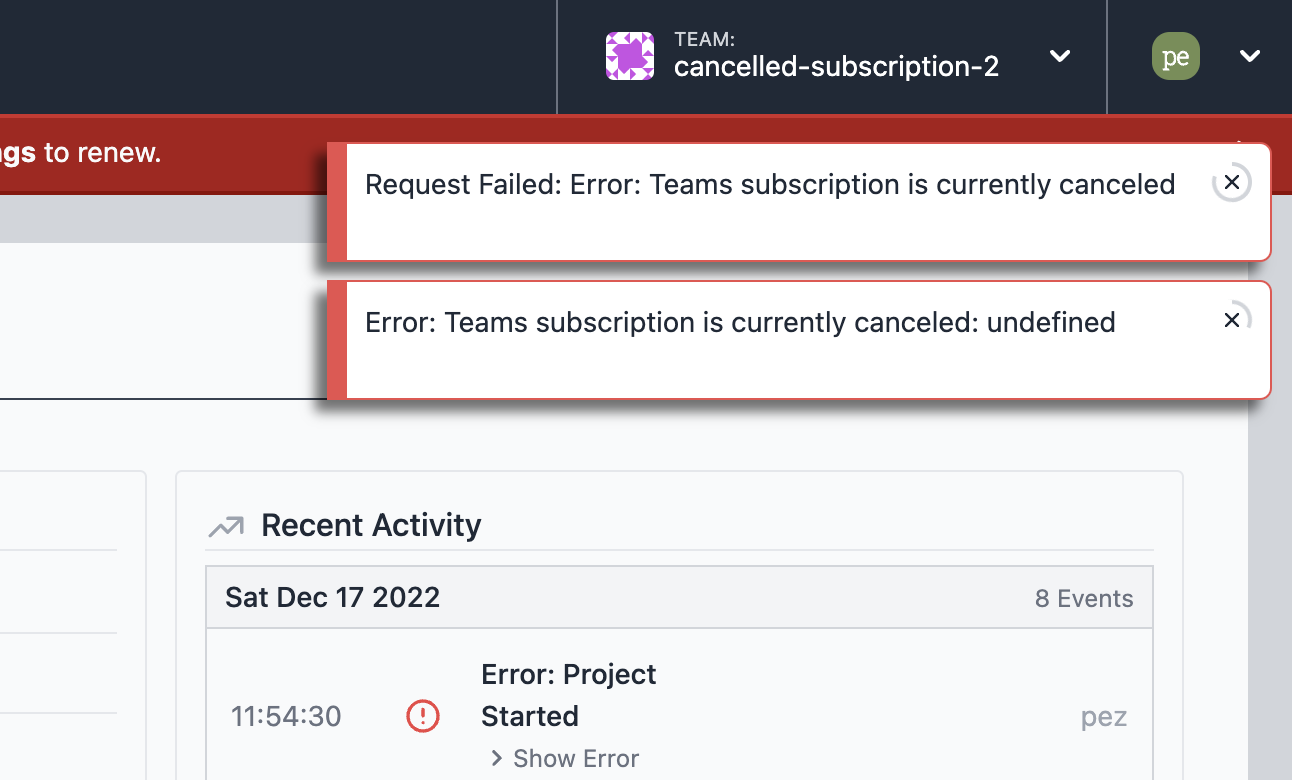The height and width of the screenshot is (780, 1292).
Task: Click the Recent Activity trending arrow icon
Action: [x=227, y=524]
